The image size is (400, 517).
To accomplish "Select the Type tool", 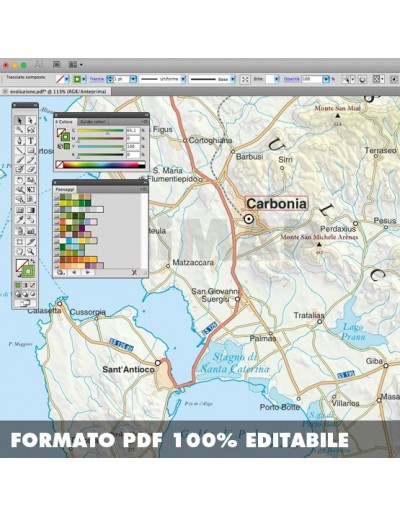I will click(31, 140).
